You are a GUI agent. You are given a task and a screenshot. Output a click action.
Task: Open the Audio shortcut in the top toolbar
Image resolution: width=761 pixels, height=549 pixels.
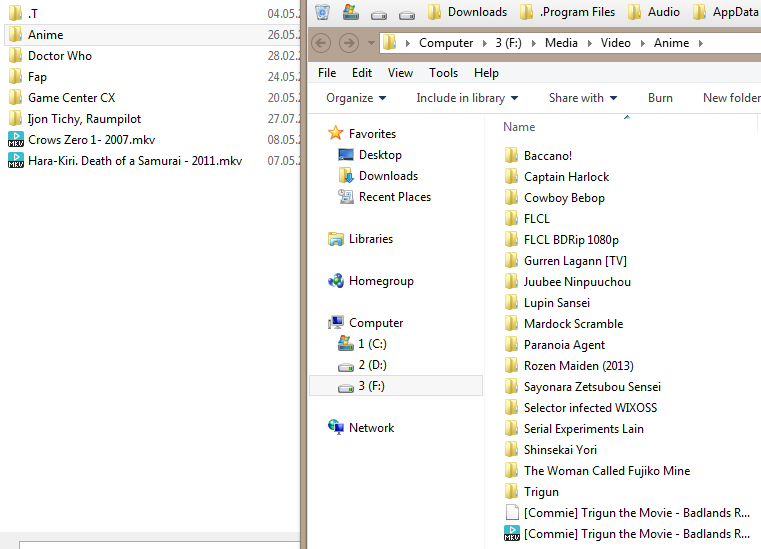click(653, 12)
